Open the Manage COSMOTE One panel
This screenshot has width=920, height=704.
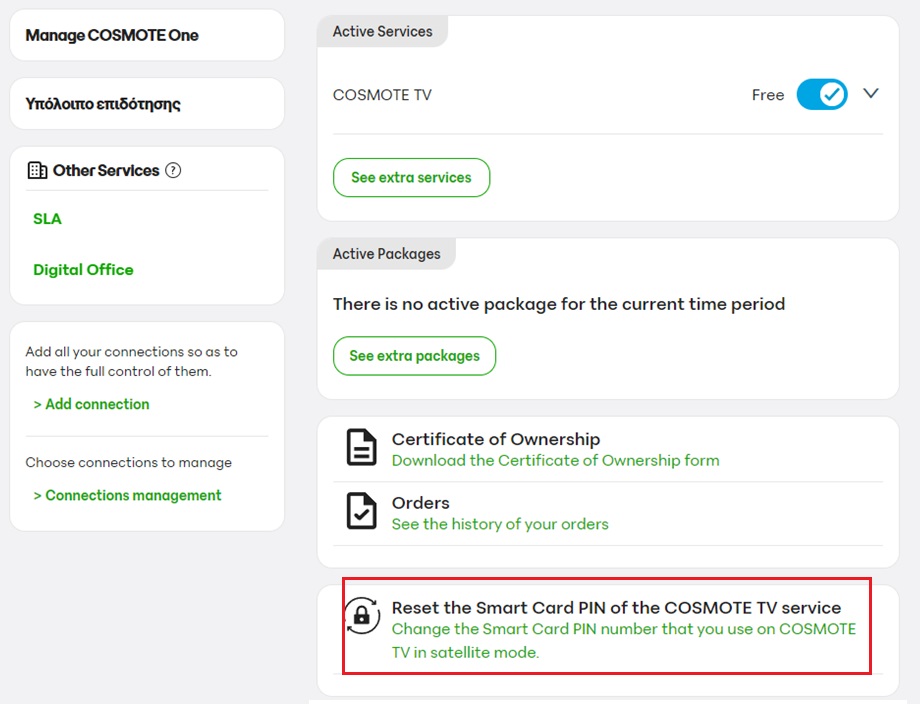112,36
